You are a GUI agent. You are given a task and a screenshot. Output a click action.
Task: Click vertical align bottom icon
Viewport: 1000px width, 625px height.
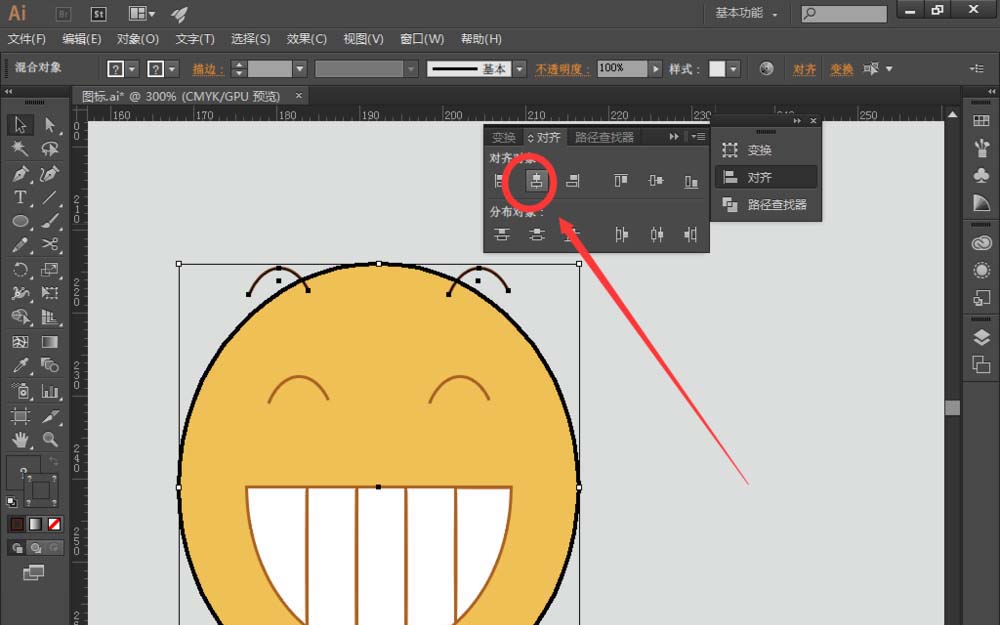(x=691, y=181)
